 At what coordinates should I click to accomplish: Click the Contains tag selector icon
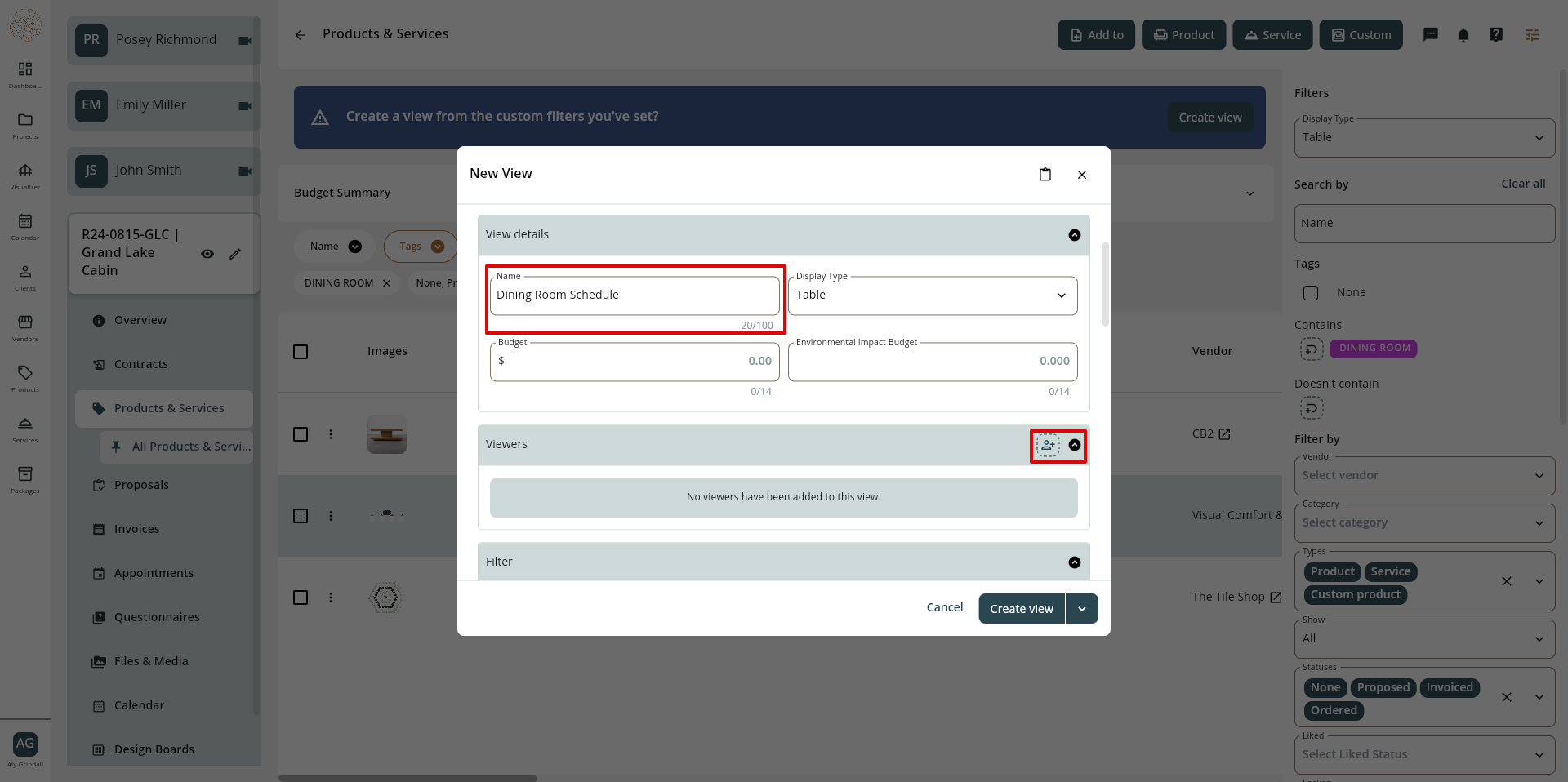point(1312,349)
